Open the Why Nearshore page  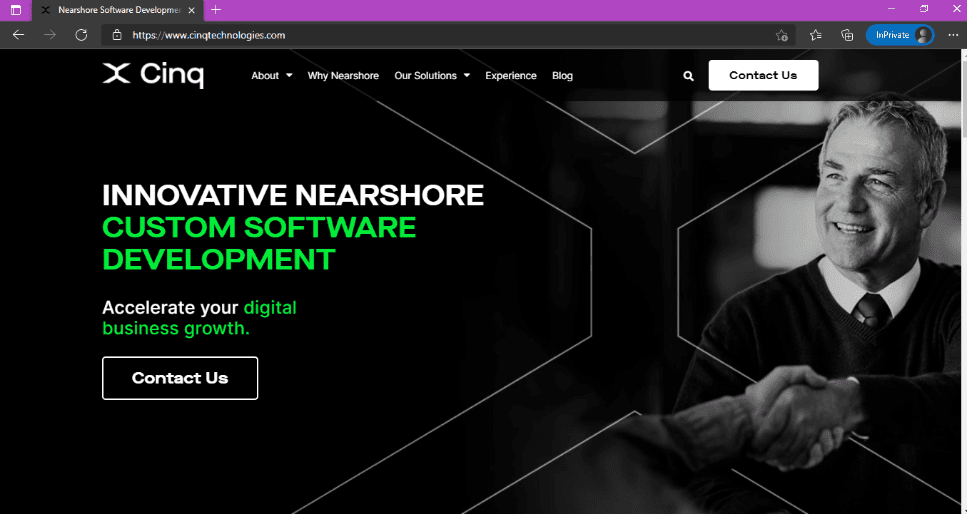pos(343,76)
